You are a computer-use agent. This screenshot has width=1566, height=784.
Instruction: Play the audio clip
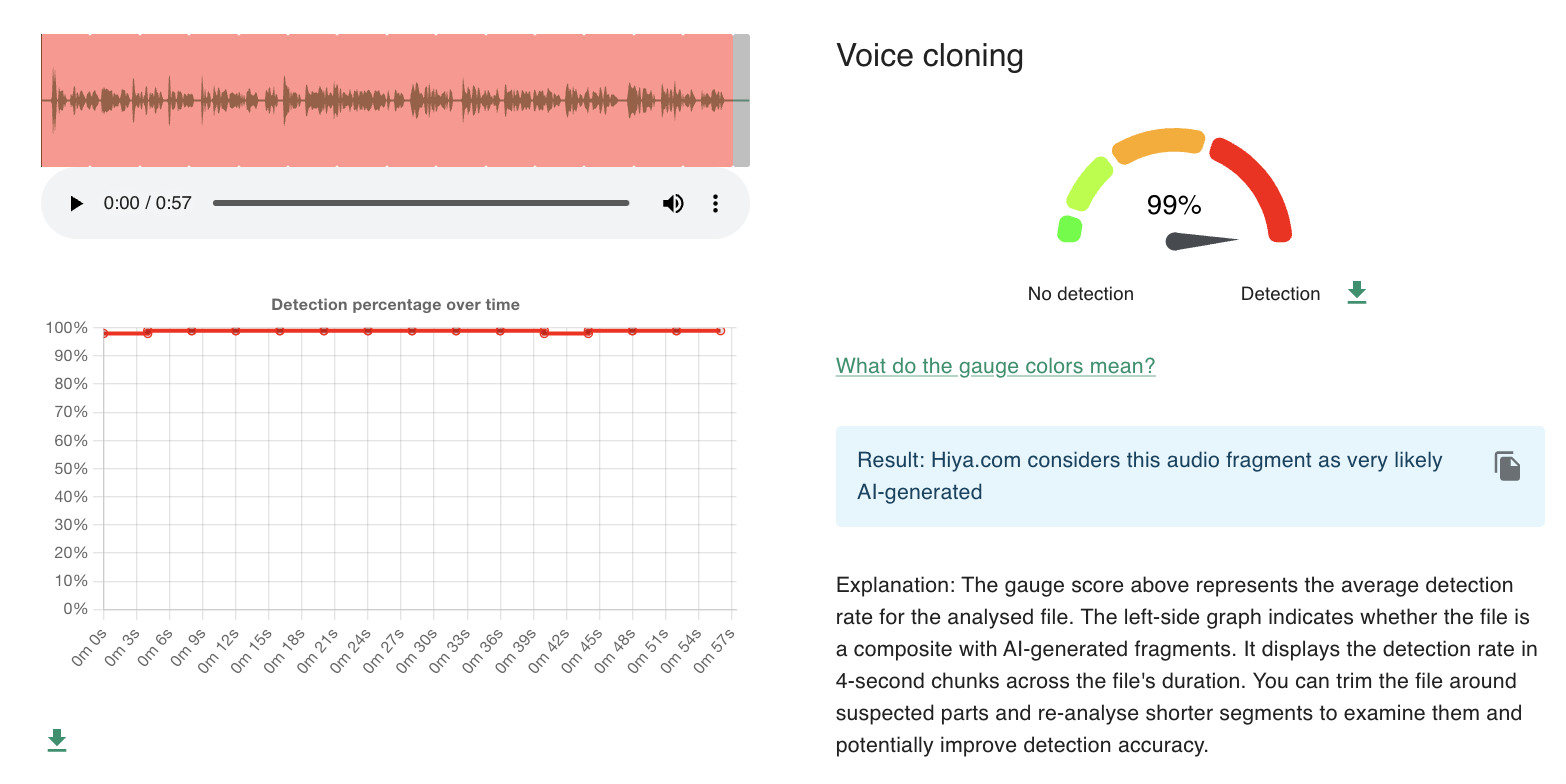76,204
